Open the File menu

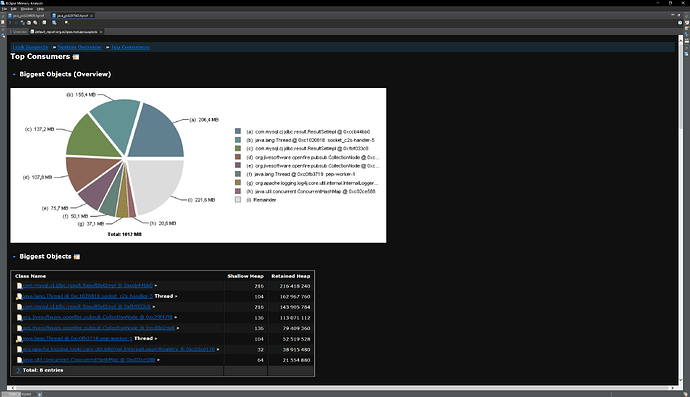click(4, 9)
